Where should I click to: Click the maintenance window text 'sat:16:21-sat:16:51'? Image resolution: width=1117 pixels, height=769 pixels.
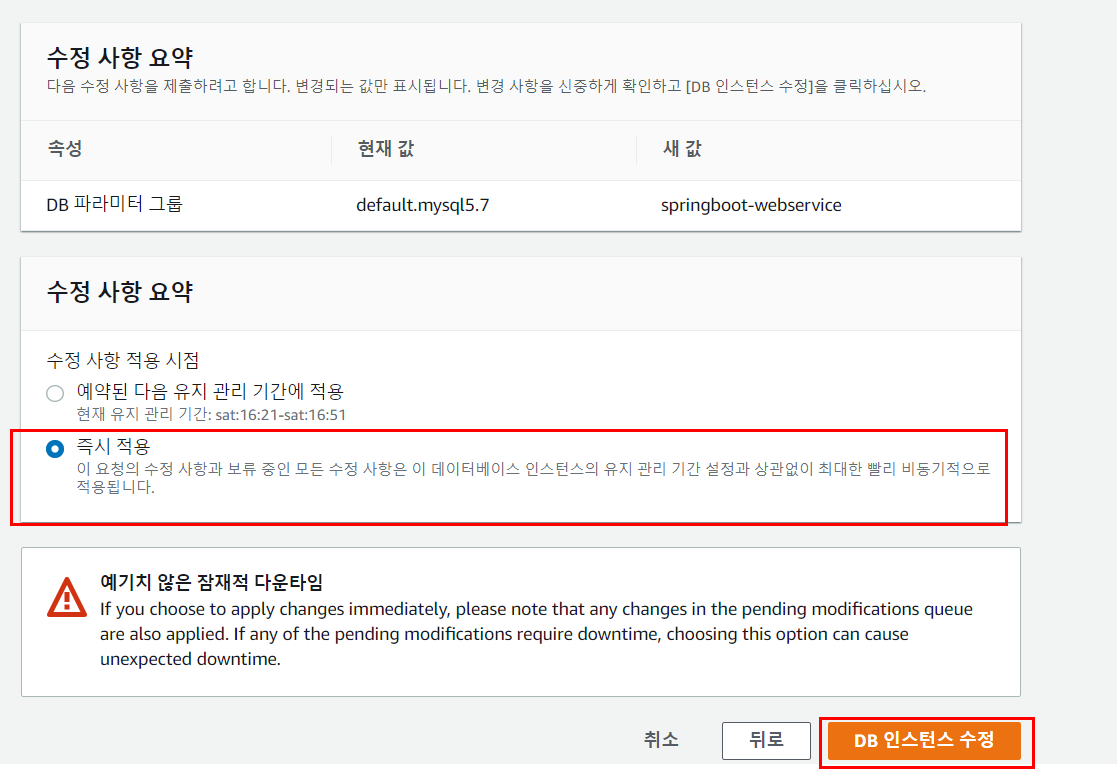[x=281, y=415]
